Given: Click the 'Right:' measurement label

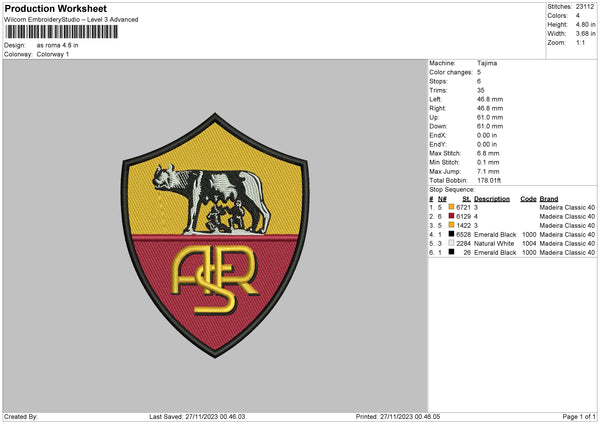Looking at the screenshot, I should (438, 108).
